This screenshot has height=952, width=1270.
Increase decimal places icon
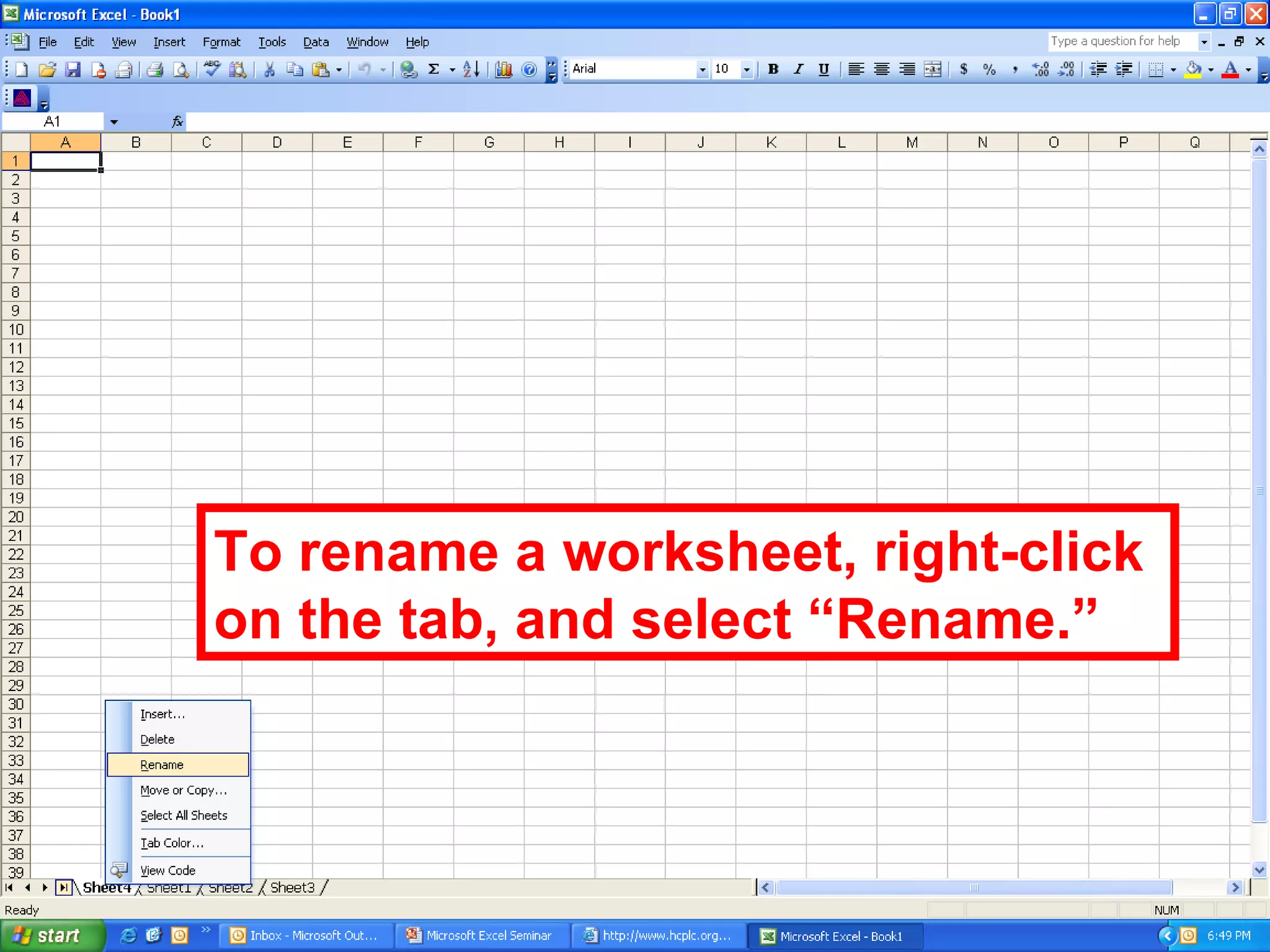1041,69
